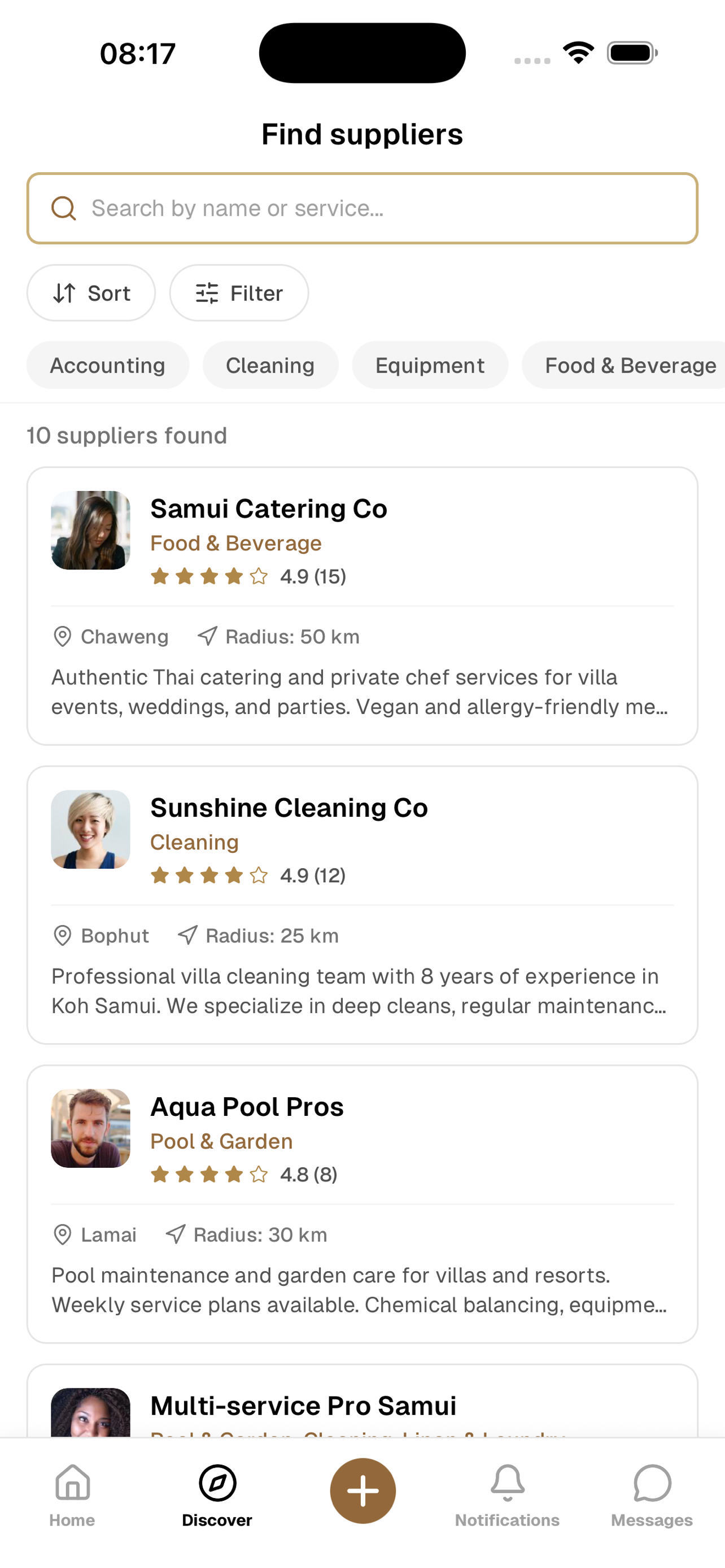725x1568 pixels.
Task: Tap the Chaweng location pin icon
Action: (63, 637)
